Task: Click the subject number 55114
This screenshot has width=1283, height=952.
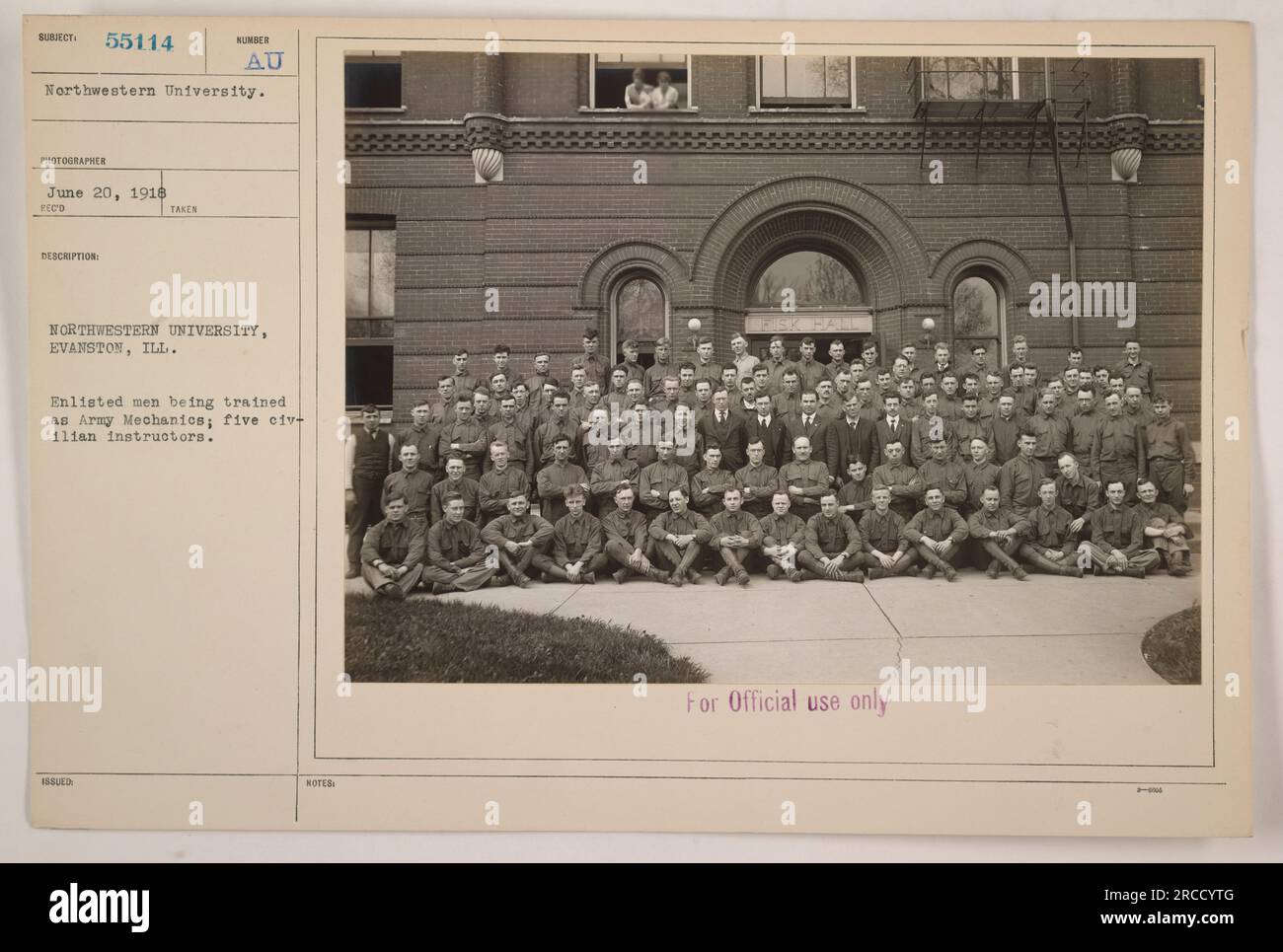Action: [138, 44]
